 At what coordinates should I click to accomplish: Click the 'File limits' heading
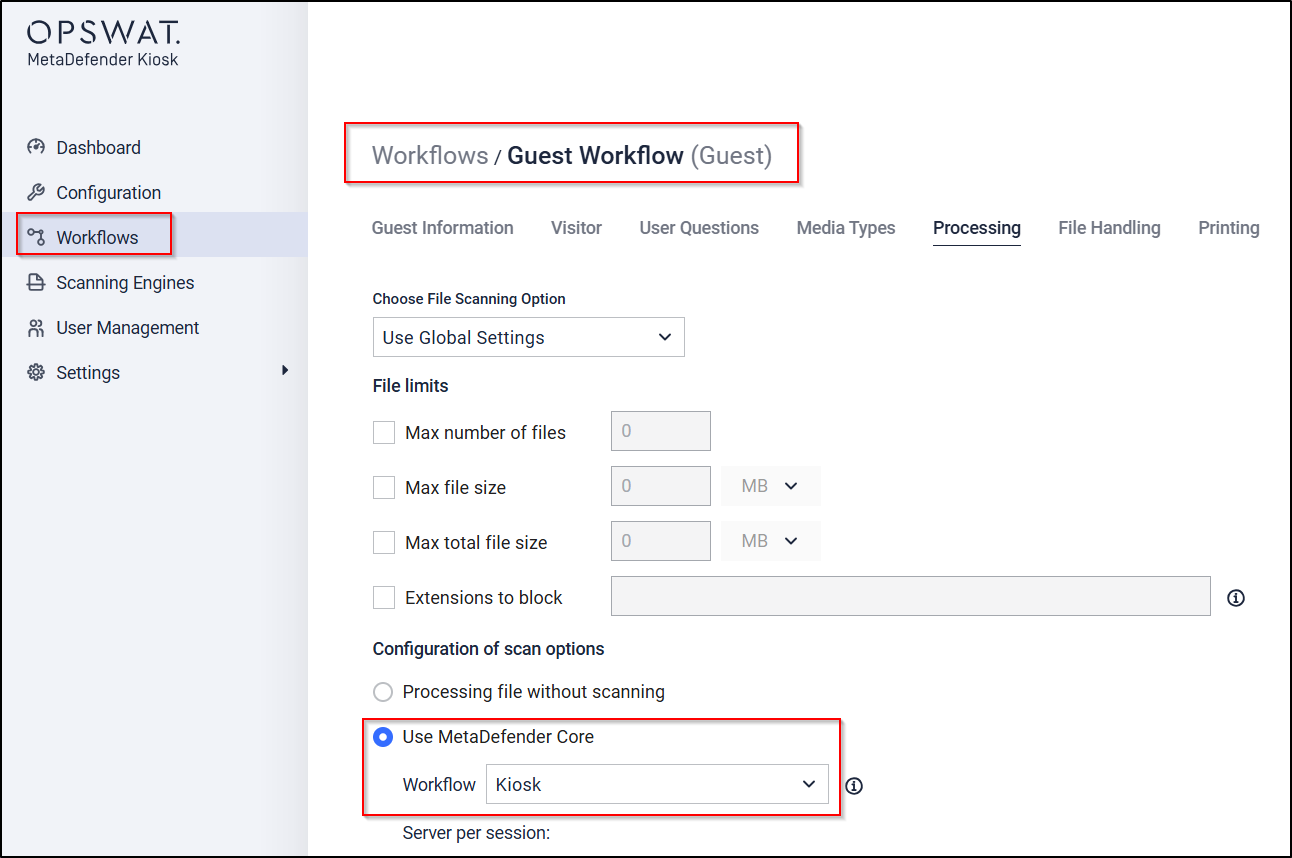click(410, 385)
